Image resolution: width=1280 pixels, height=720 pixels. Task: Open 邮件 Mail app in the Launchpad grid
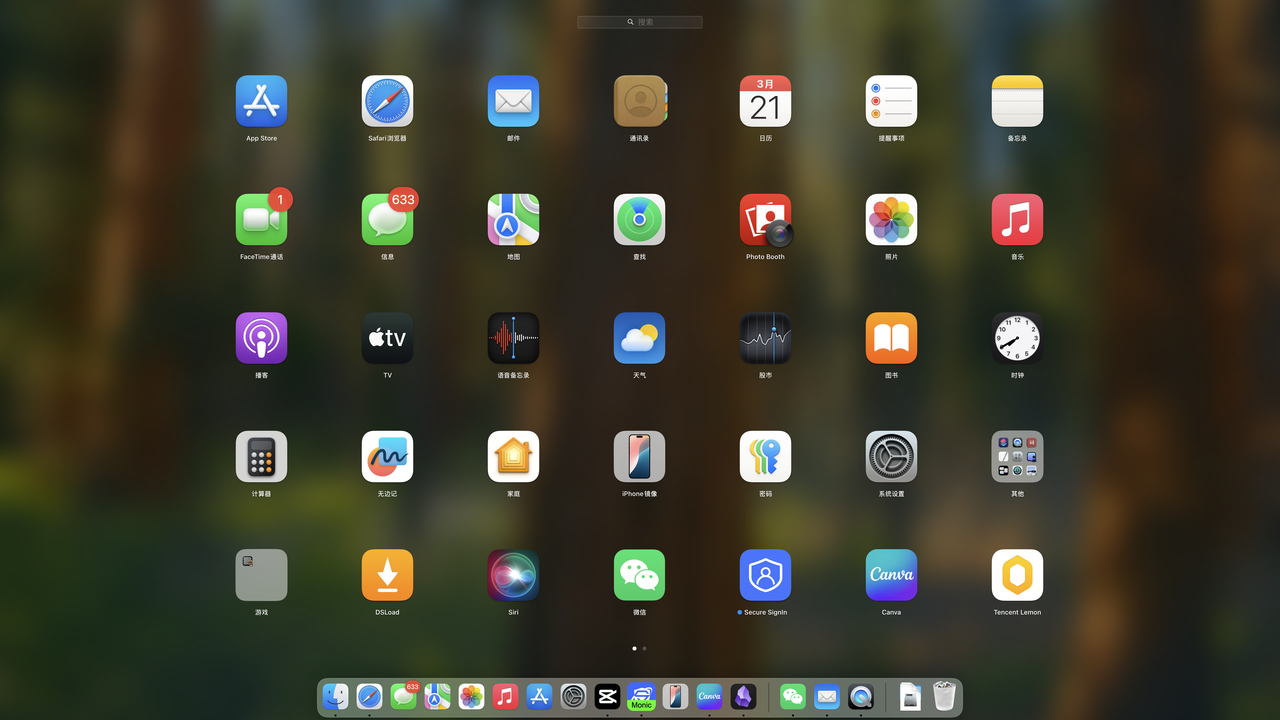(513, 101)
